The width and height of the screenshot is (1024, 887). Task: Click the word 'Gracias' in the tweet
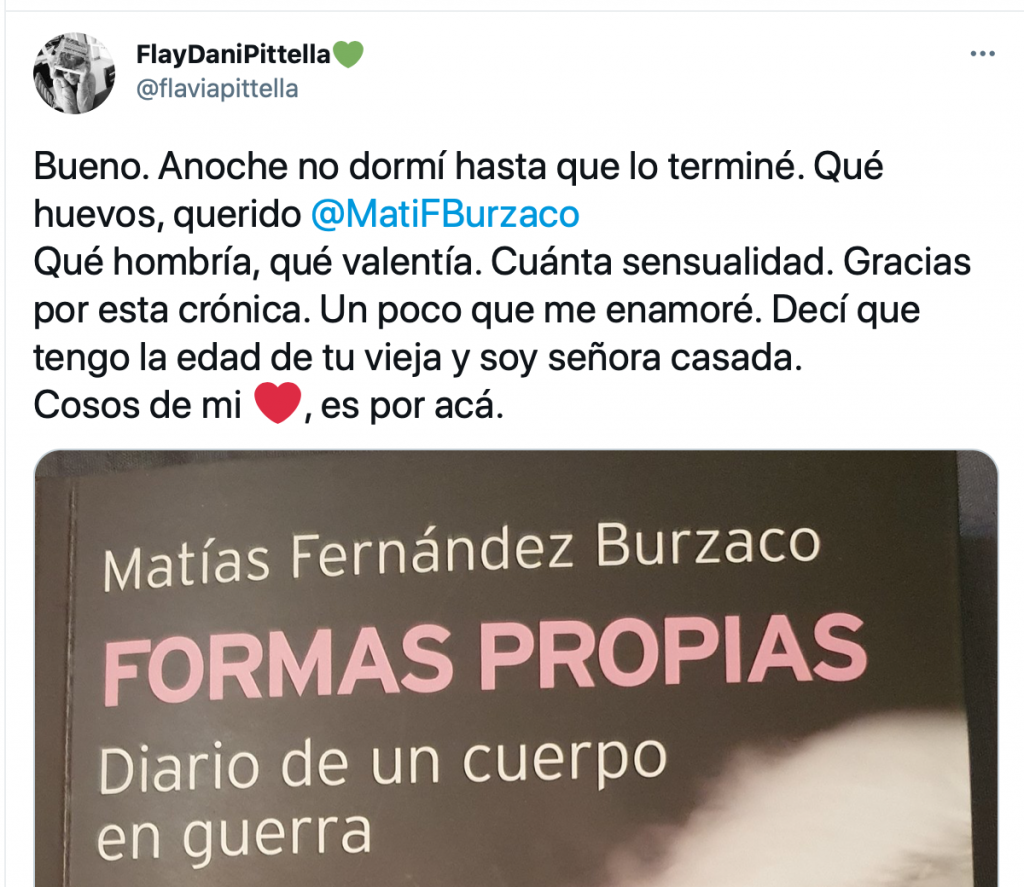coord(906,262)
